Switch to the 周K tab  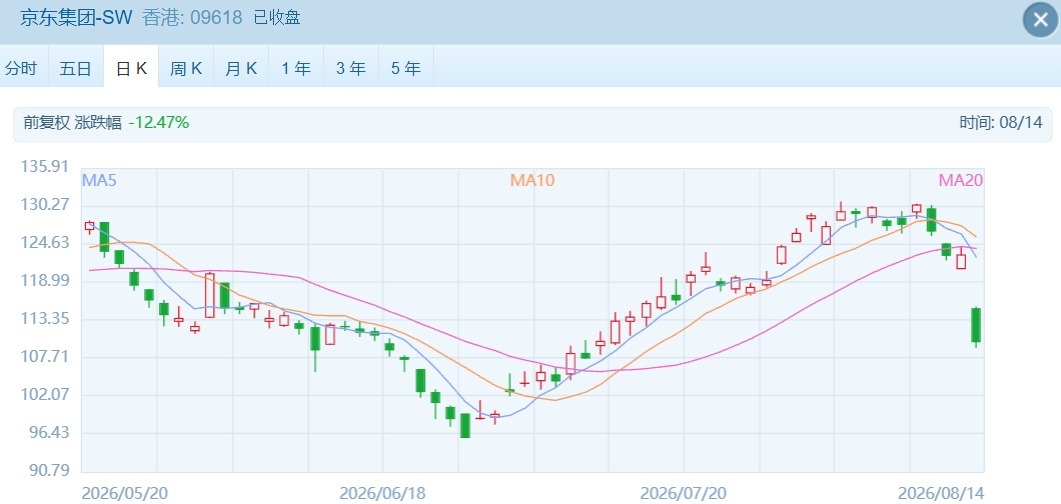[x=186, y=68]
